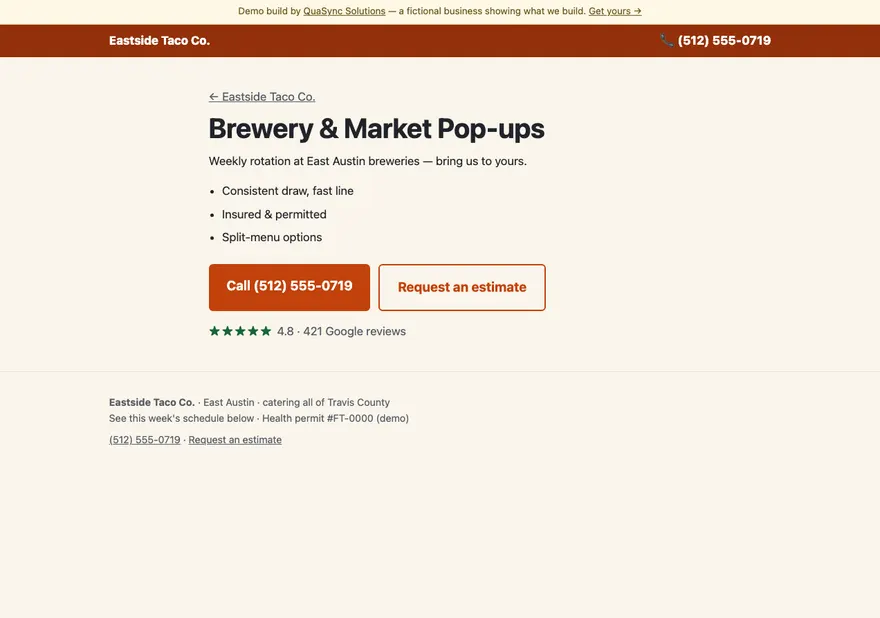Open the footer (512) 555-0719 phone link
This screenshot has width=880, height=618.
pyautogui.click(x=145, y=440)
